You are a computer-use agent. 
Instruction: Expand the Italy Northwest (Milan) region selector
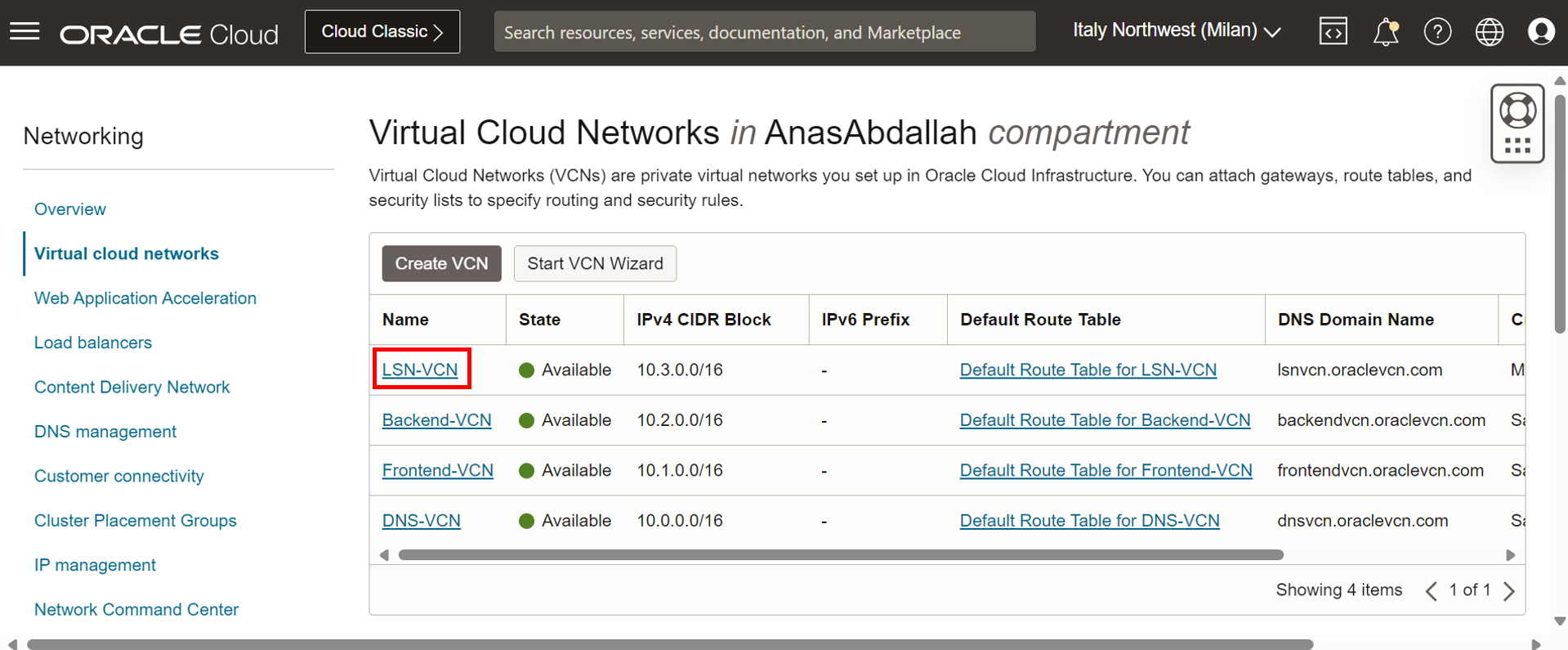(x=1177, y=31)
